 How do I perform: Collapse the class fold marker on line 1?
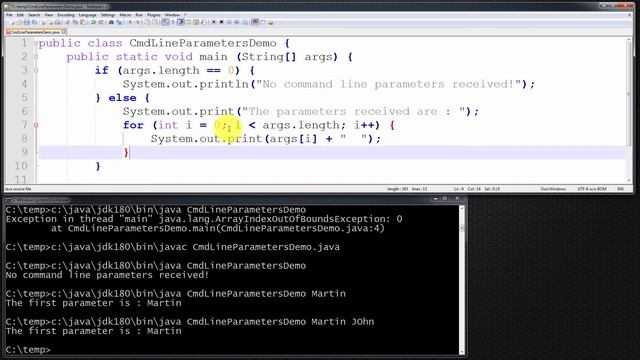tap(36, 43)
